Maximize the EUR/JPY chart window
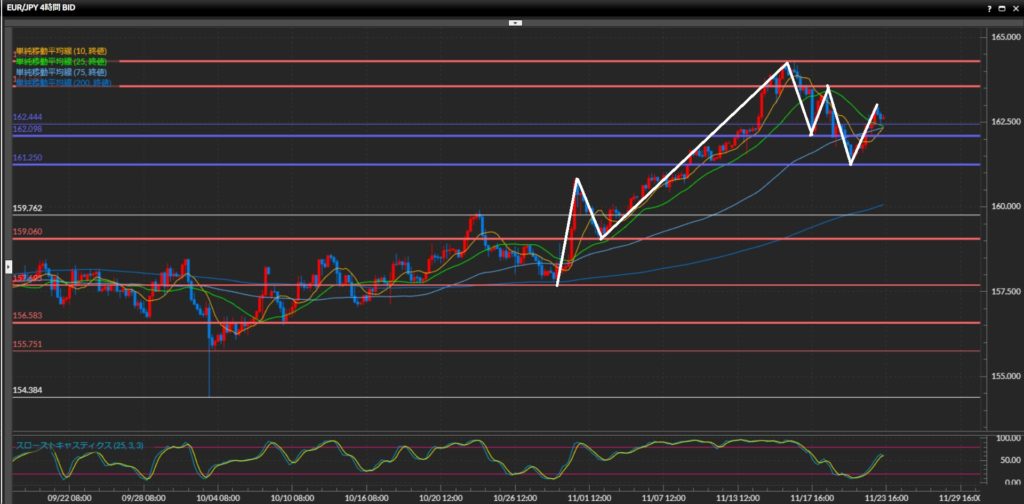The image size is (1024, 504). coord(1002,7)
